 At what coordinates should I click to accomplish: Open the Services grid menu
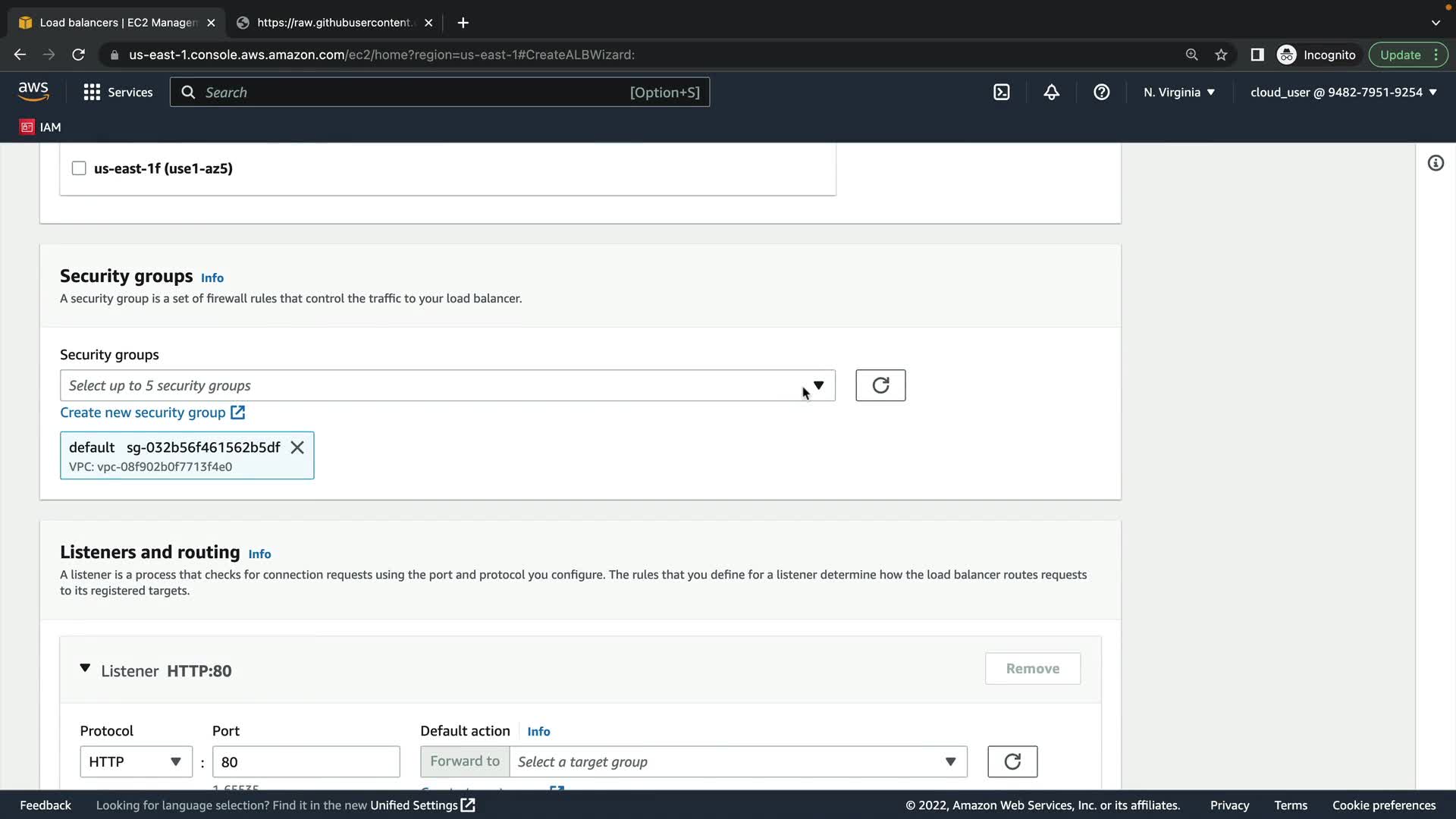[118, 93]
